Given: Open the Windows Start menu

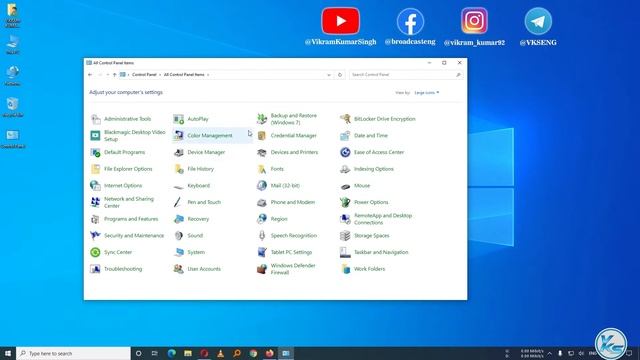Looking at the screenshot, I should [8, 353].
